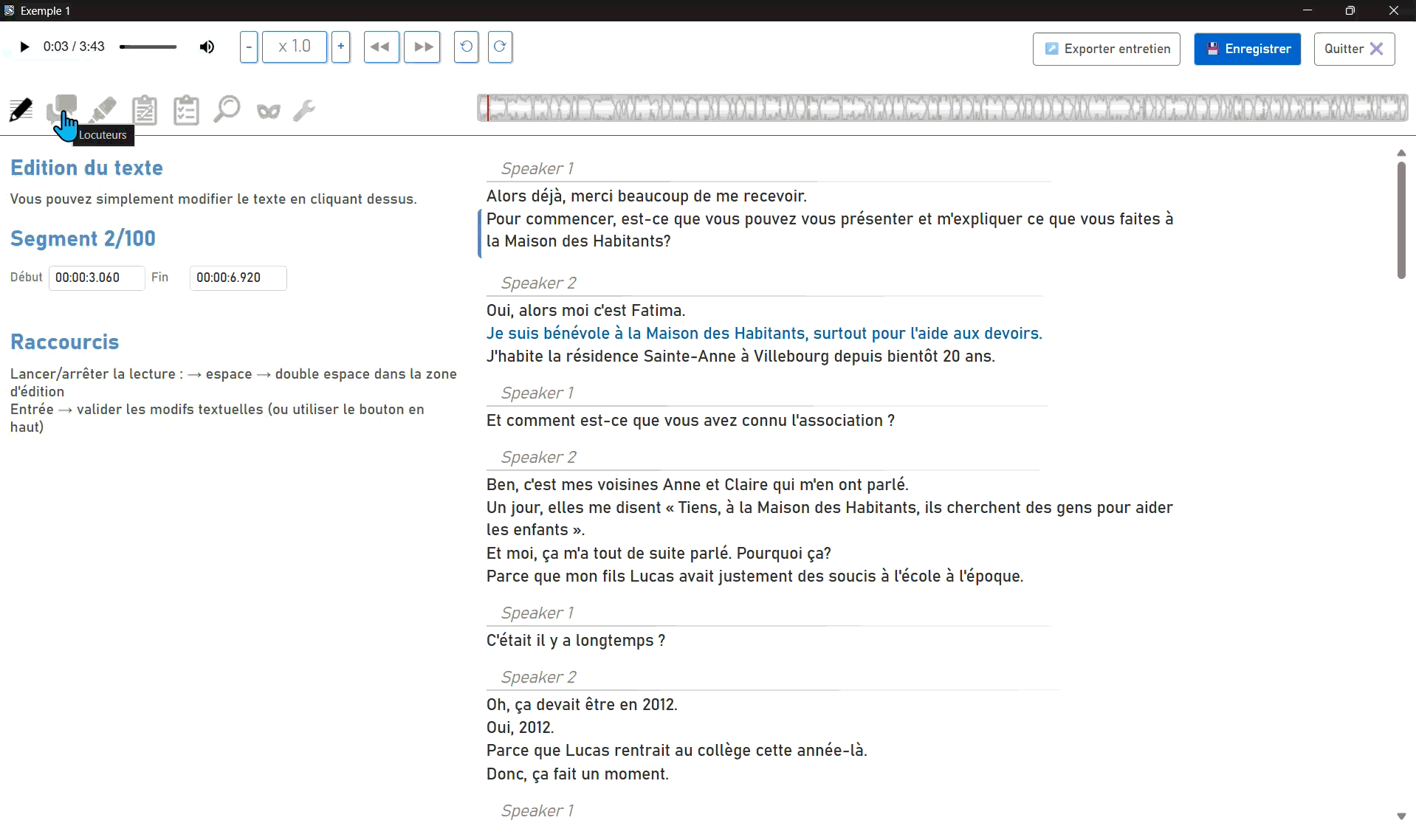Open the magnifier search tool
Image resolution: width=1416 pixels, height=840 pixels.
(227, 109)
